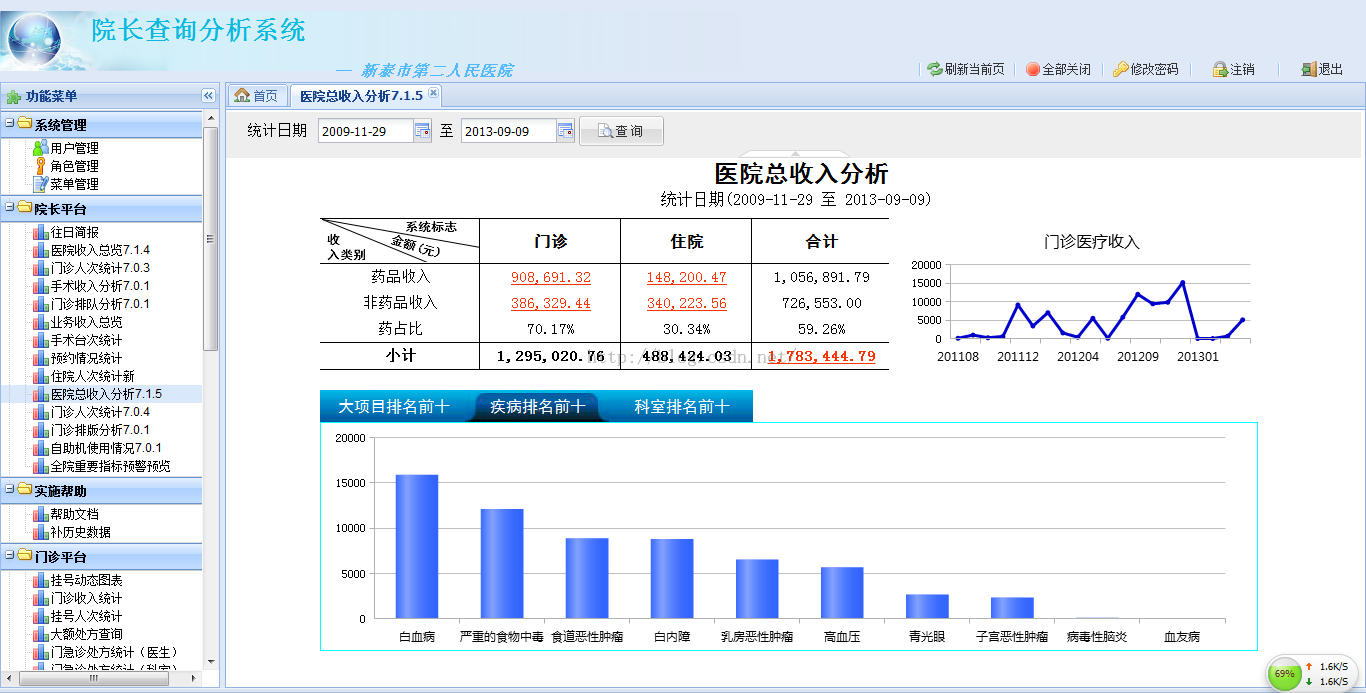Open 自助机使用情况7.0.1 report

(106, 448)
